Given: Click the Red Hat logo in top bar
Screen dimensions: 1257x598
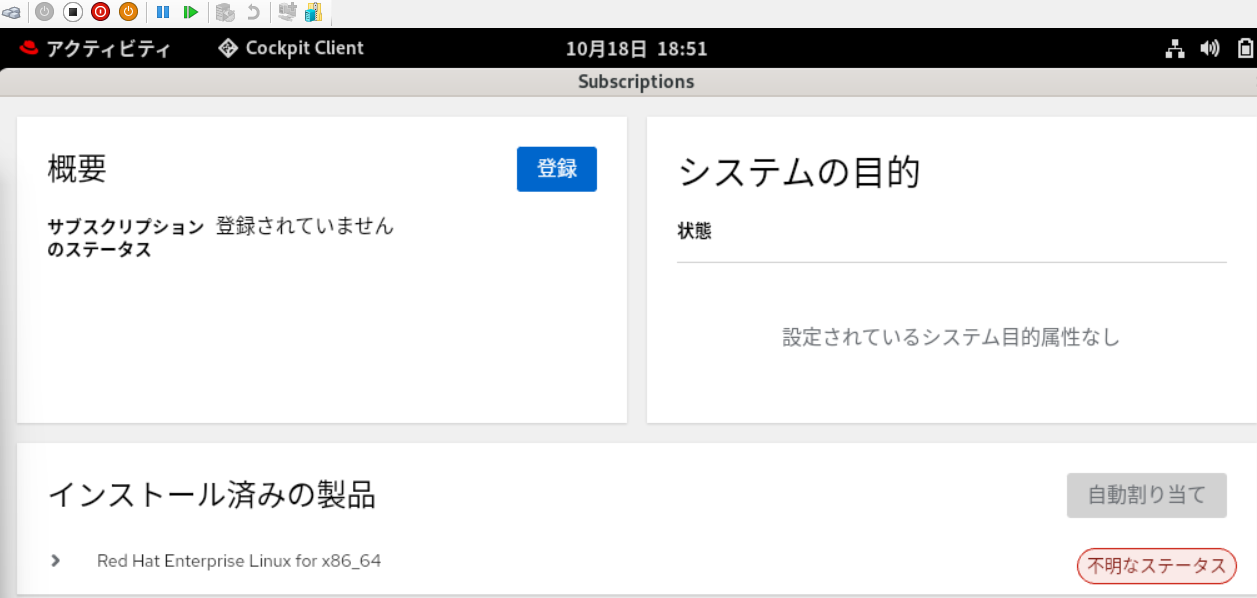Looking at the screenshot, I should (x=28, y=48).
